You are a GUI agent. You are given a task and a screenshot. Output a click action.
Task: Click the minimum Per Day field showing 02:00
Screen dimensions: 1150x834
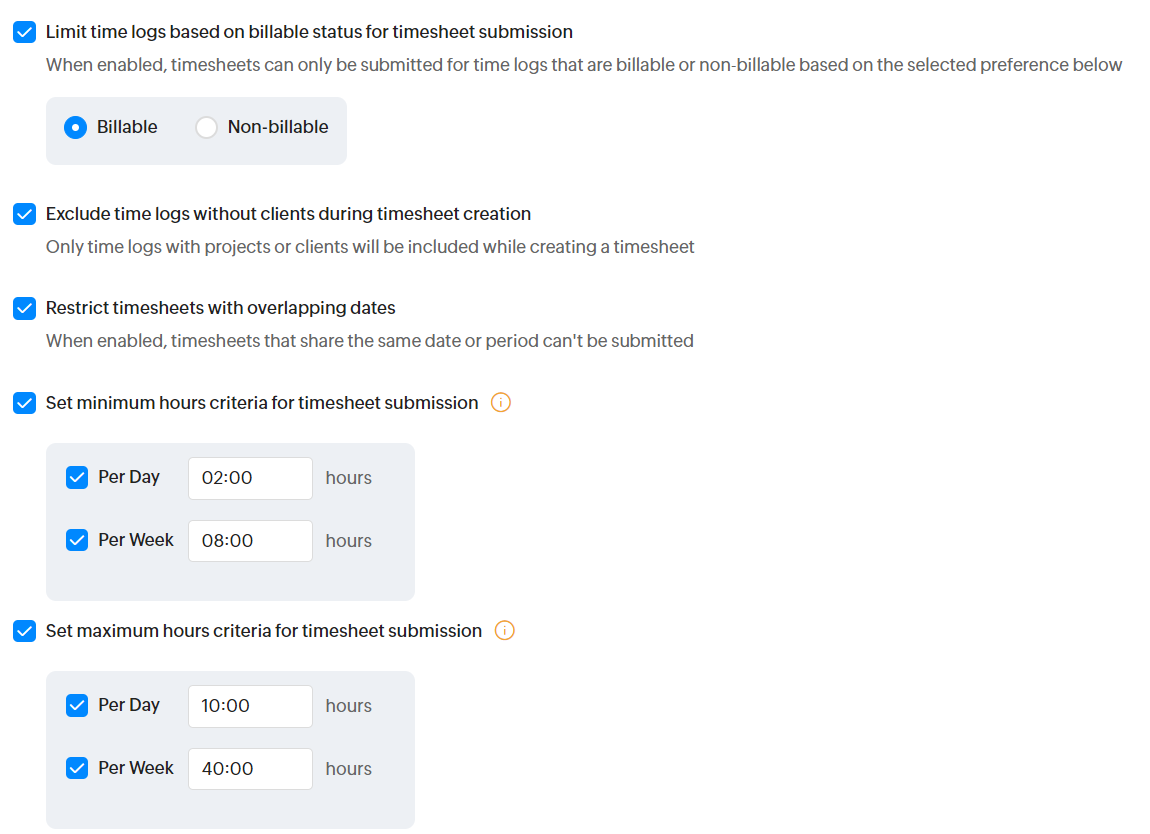pos(250,478)
